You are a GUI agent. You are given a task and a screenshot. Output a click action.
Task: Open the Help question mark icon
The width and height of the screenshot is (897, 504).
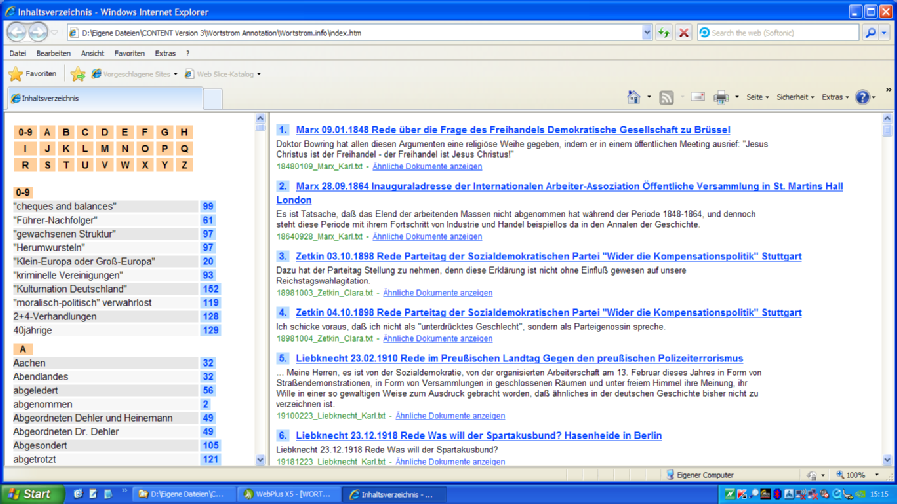[x=861, y=97]
